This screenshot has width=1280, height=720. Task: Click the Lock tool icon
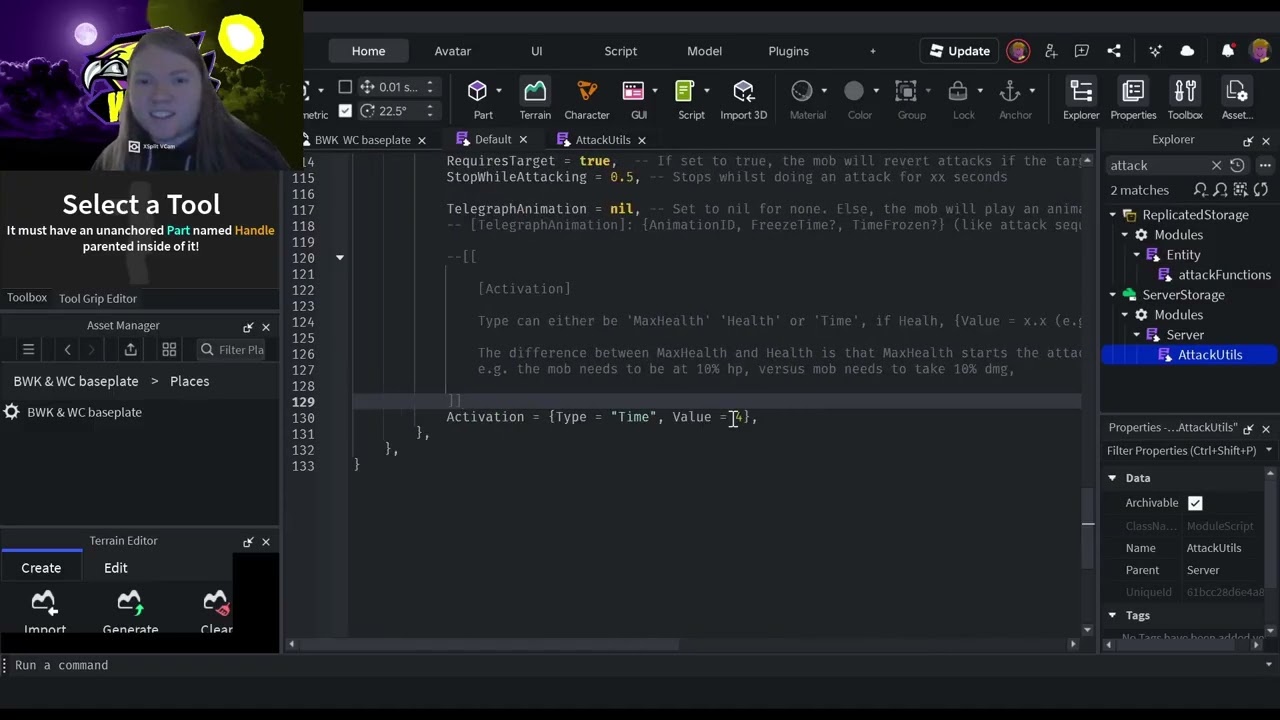(x=958, y=92)
